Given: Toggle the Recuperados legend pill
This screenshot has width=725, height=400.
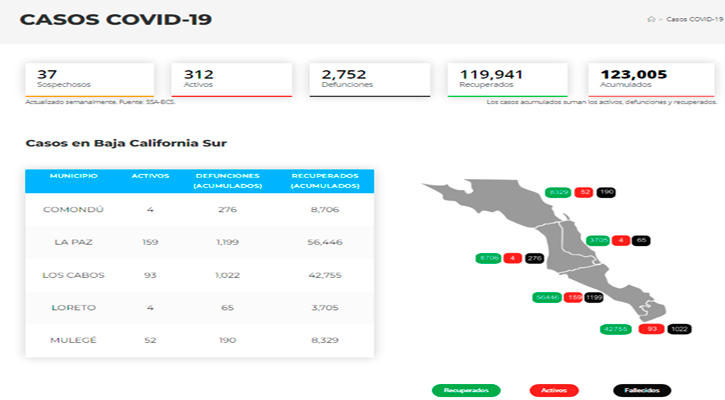Looking at the screenshot, I should point(466,391).
